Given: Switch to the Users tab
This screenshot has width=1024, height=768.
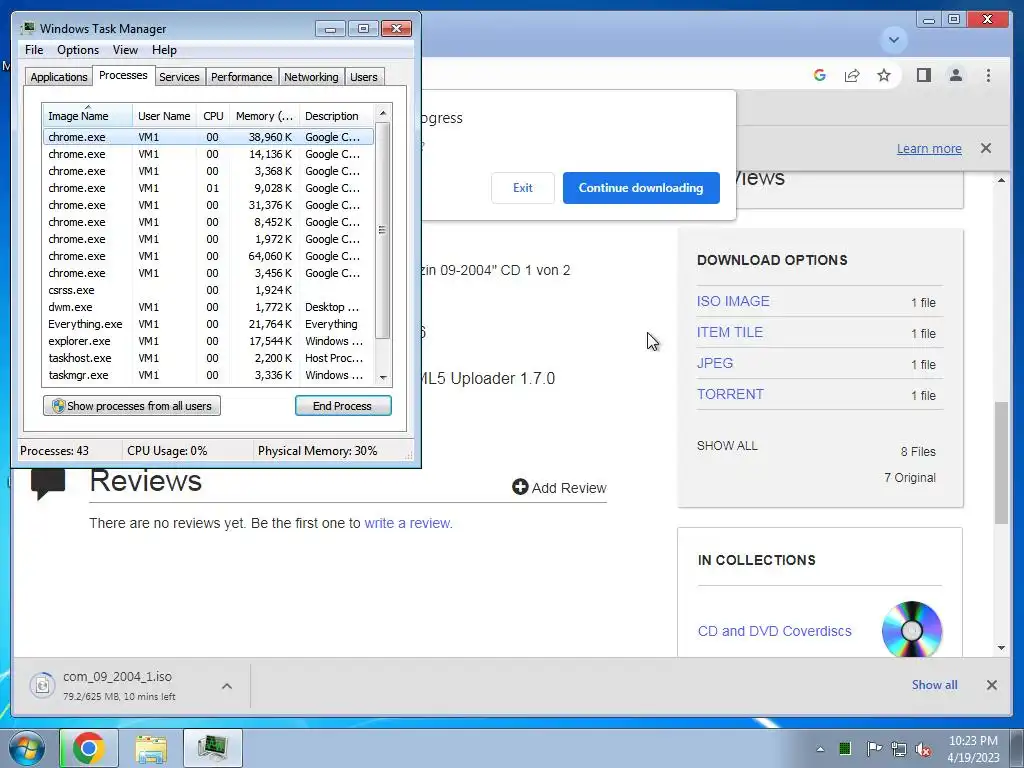Looking at the screenshot, I should [364, 77].
